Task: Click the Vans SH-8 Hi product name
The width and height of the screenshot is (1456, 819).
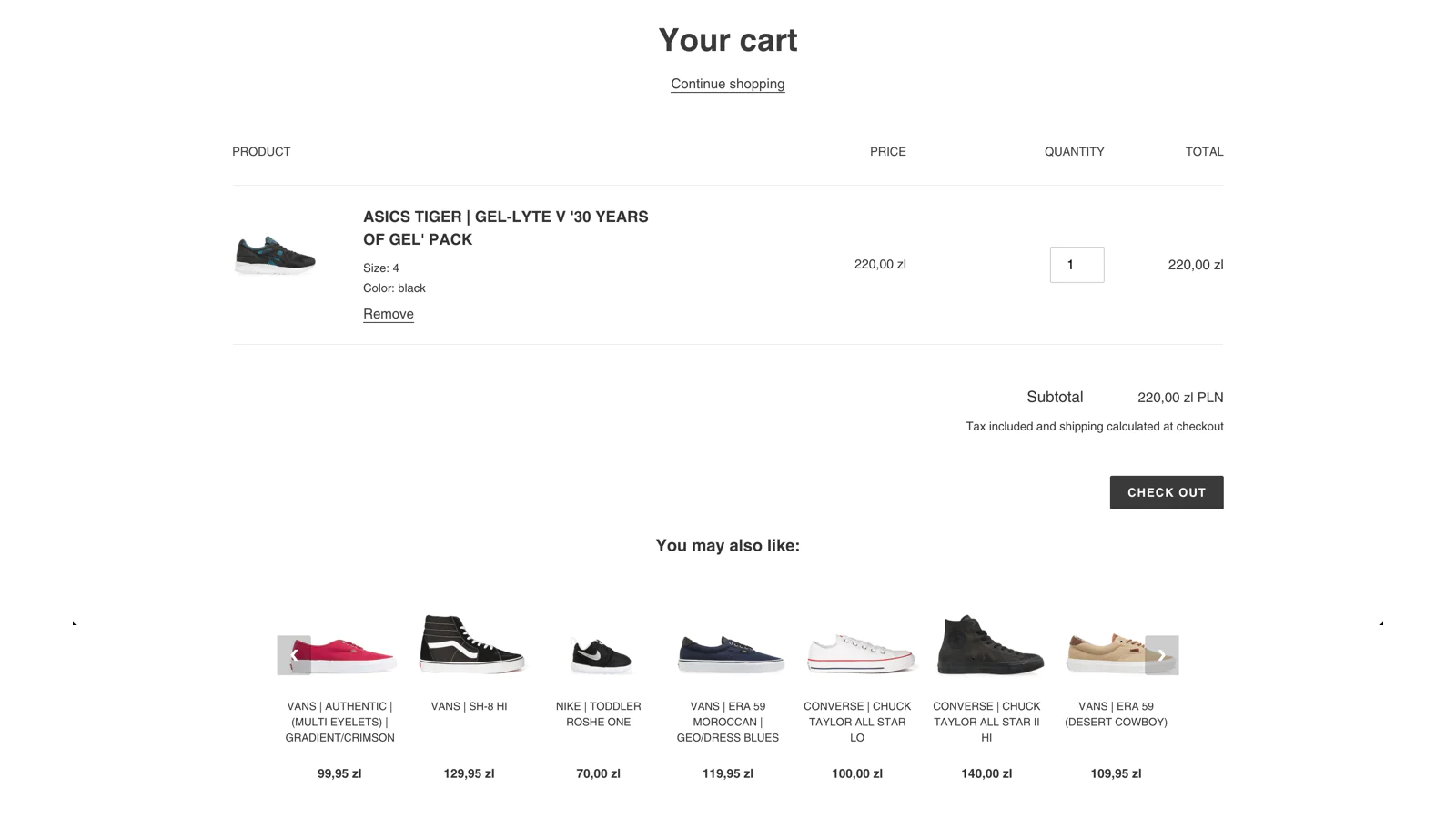Action: (470, 706)
